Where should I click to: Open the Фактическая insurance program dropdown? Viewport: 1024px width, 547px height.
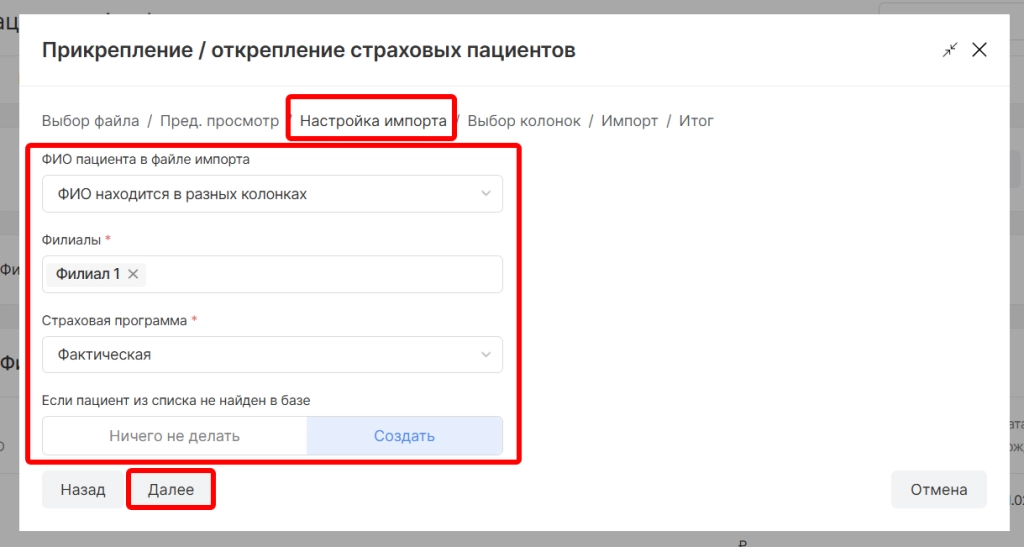coord(260,354)
